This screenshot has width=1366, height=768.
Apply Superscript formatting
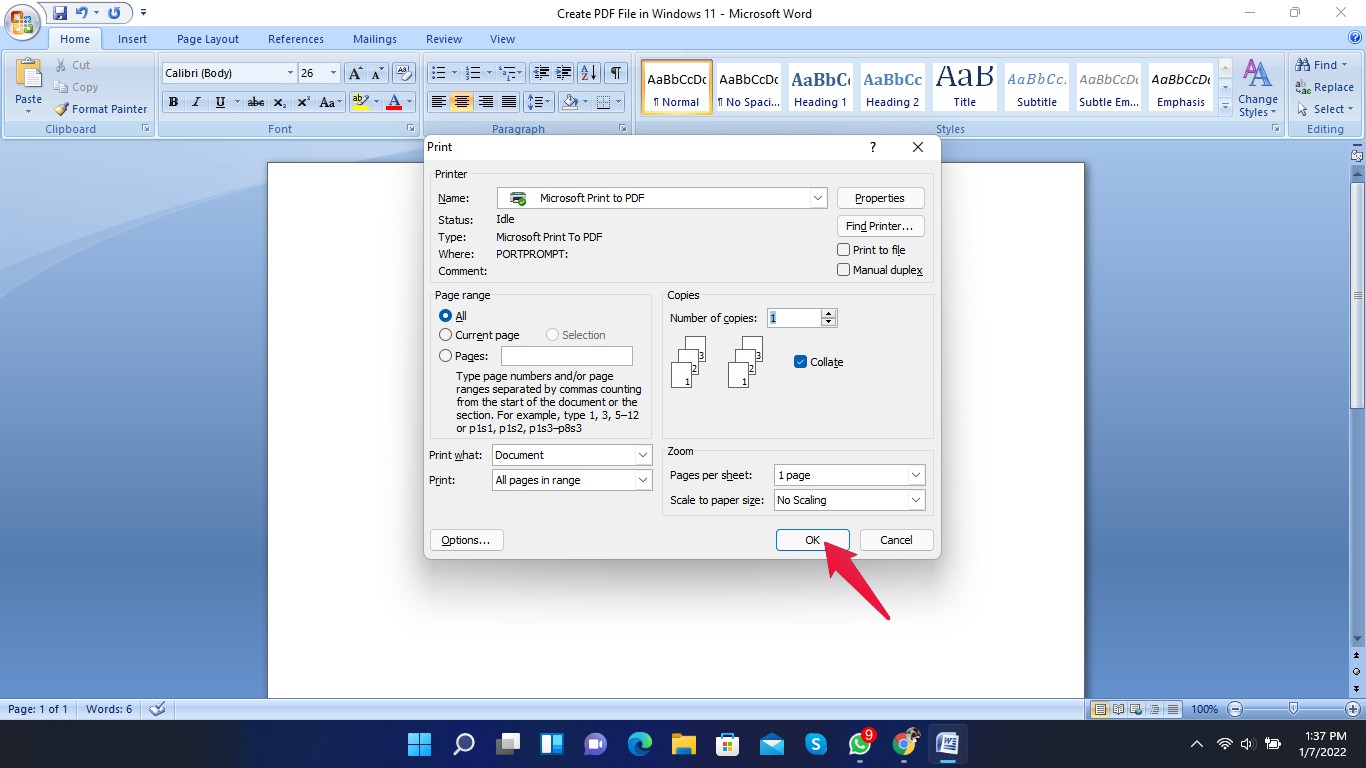click(303, 102)
